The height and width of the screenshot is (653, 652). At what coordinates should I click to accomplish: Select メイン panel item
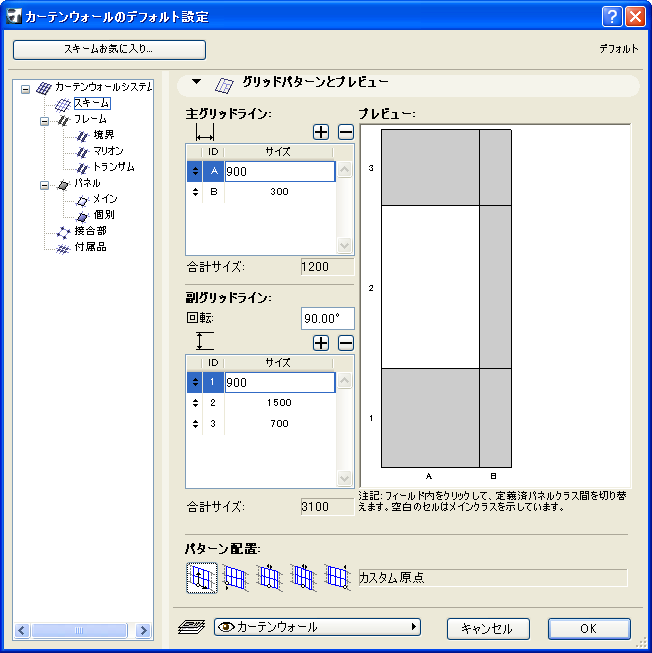coord(105,199)
